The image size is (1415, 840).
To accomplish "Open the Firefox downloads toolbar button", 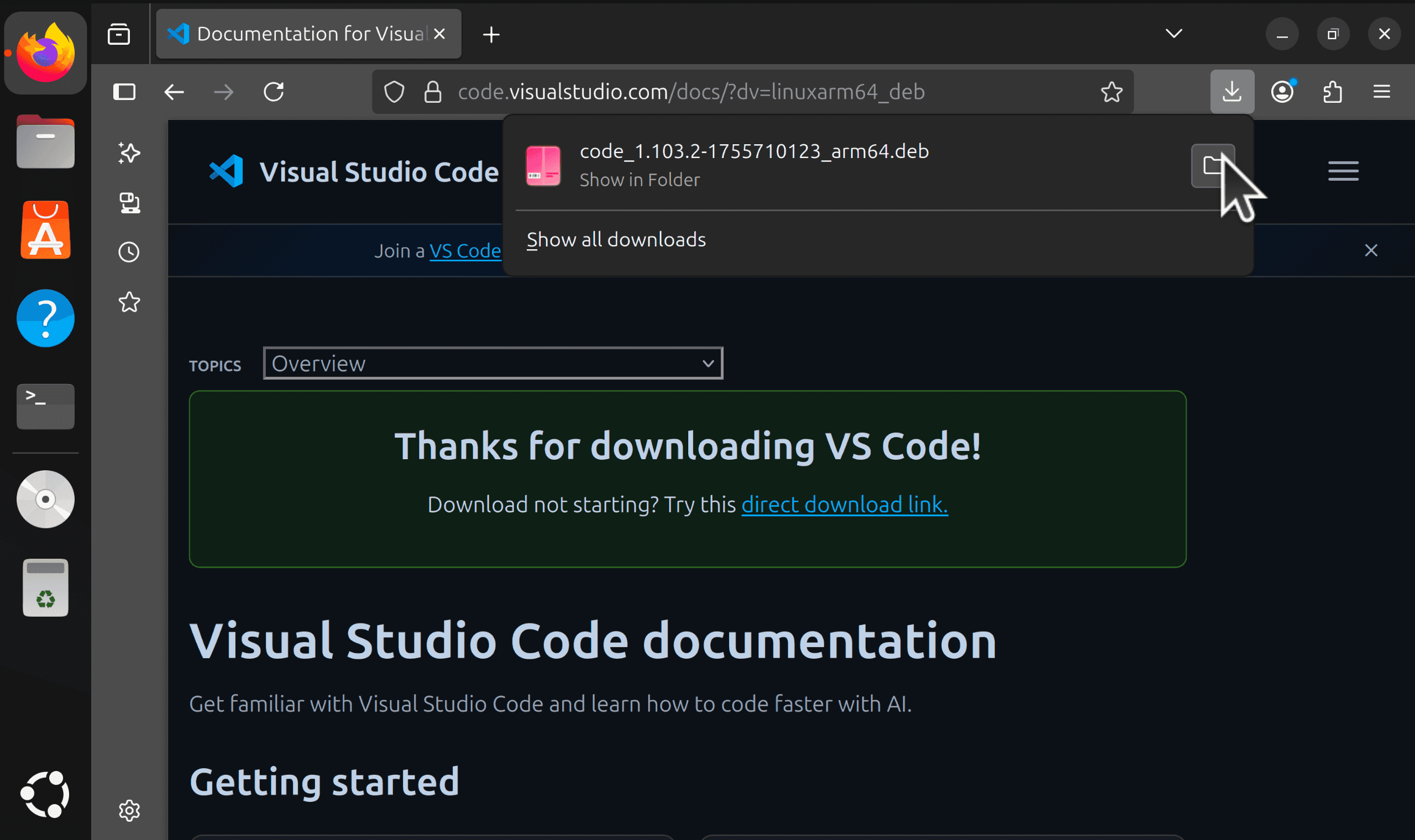I will 1231,92.
